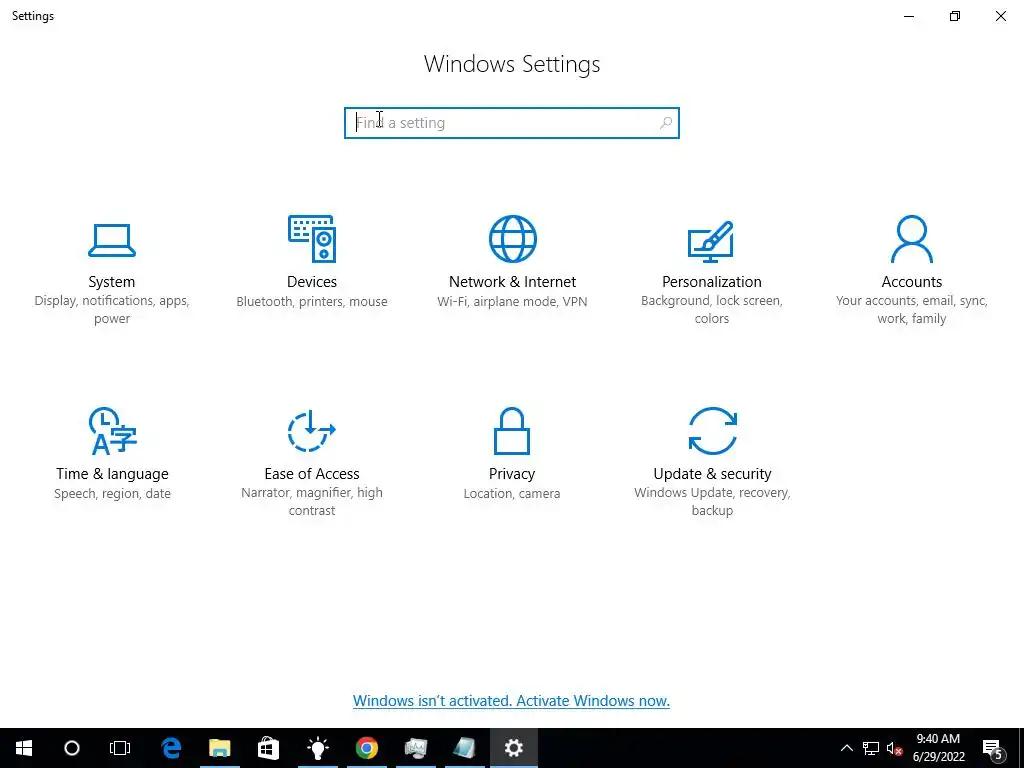Open the Time & language icon
This screenshot has width=1024, height=768.
tap(112, 431)
